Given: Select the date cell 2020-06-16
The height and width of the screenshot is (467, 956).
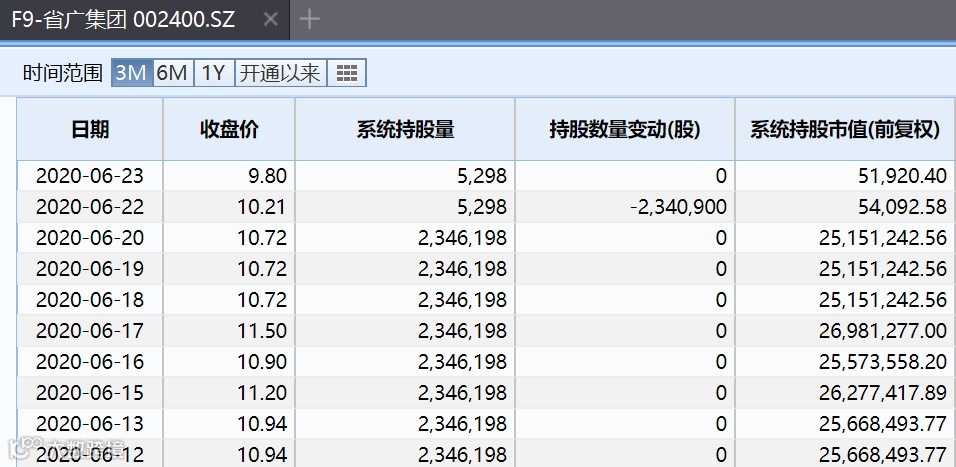Looking at the screenshot, I should (x=90, y=362).
